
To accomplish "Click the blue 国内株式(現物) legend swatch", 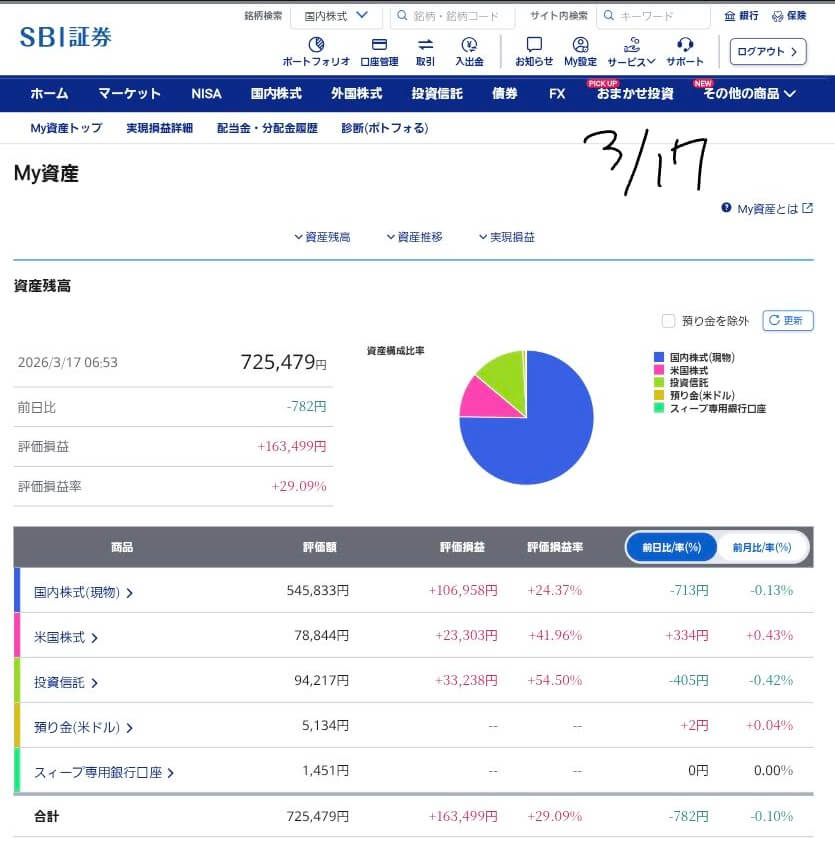I will pos(658,357).
